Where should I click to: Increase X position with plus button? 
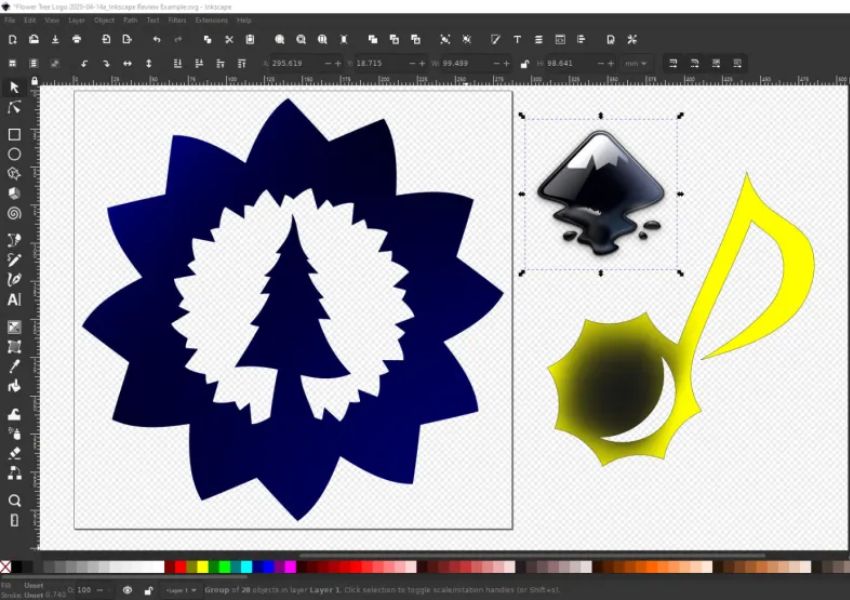(338, 63)
